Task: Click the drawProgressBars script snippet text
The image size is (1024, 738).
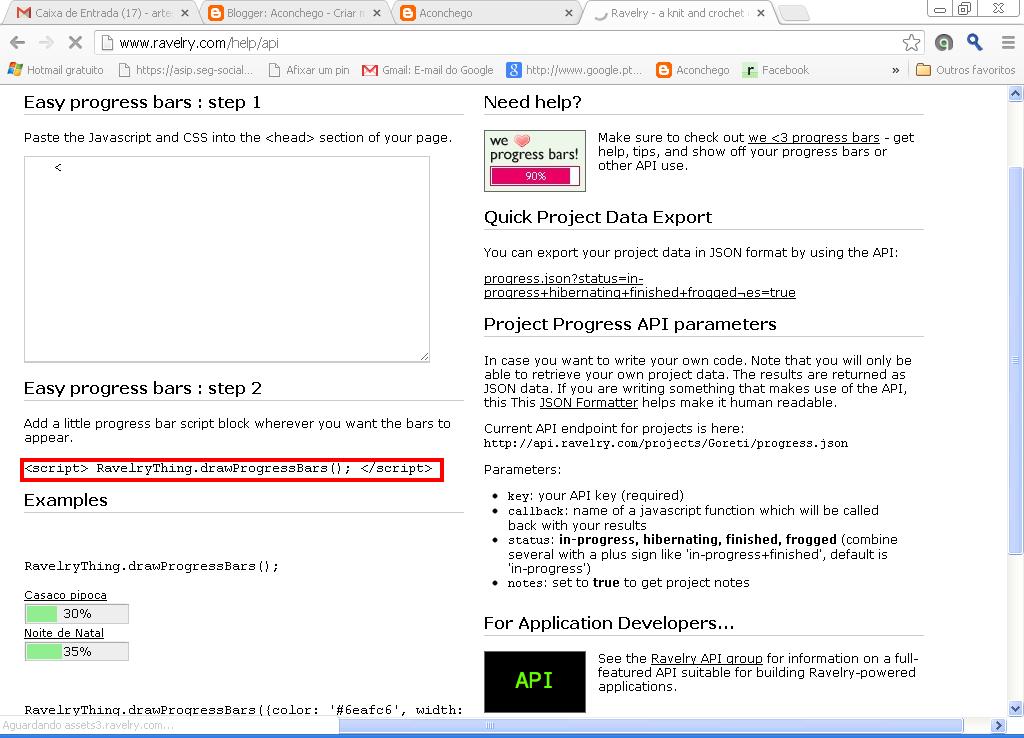Action: [229, 468]
